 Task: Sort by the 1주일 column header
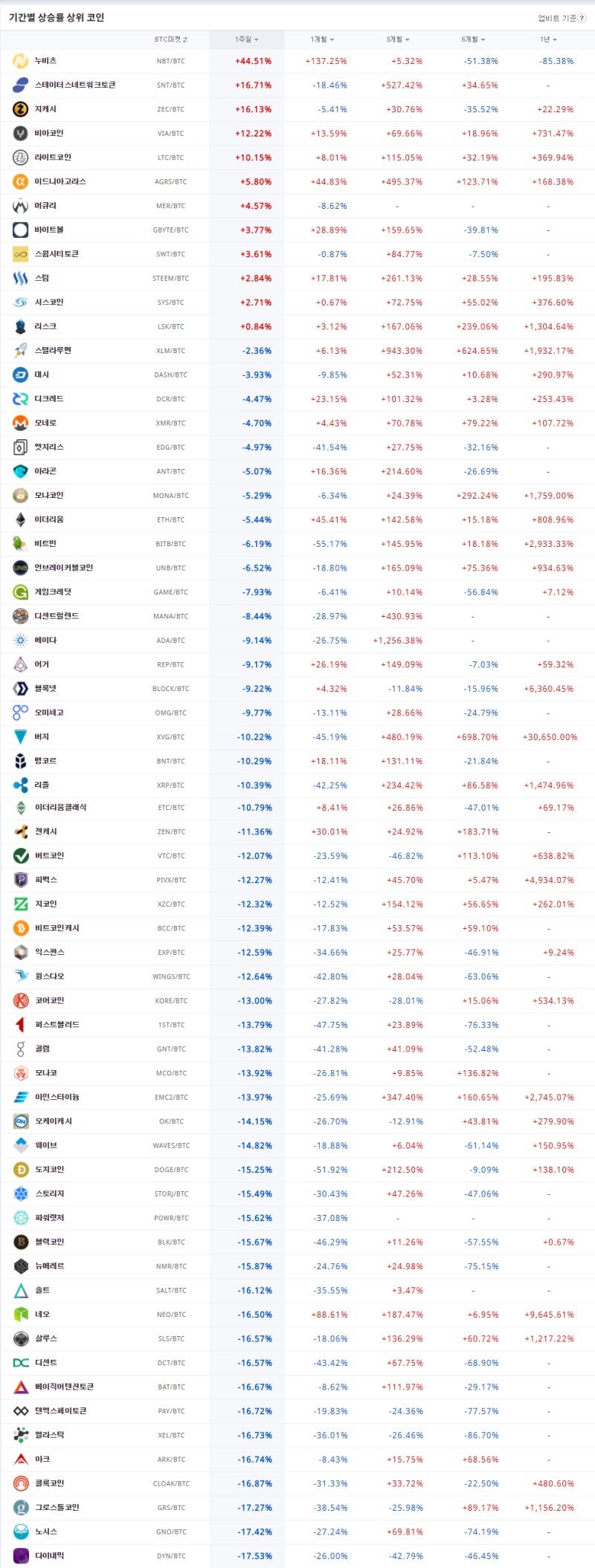(x=246, y=39)
